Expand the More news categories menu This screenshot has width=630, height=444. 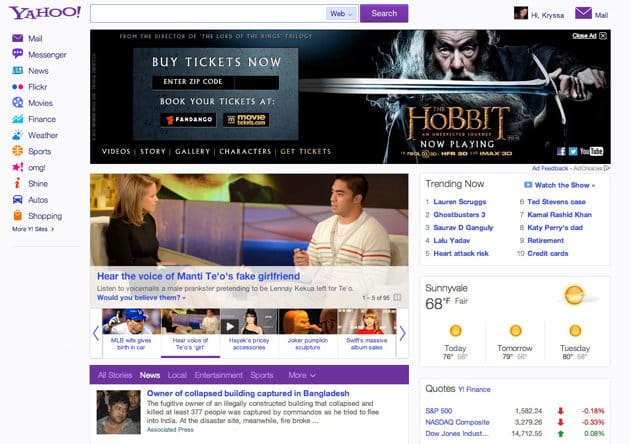(302, 375)
